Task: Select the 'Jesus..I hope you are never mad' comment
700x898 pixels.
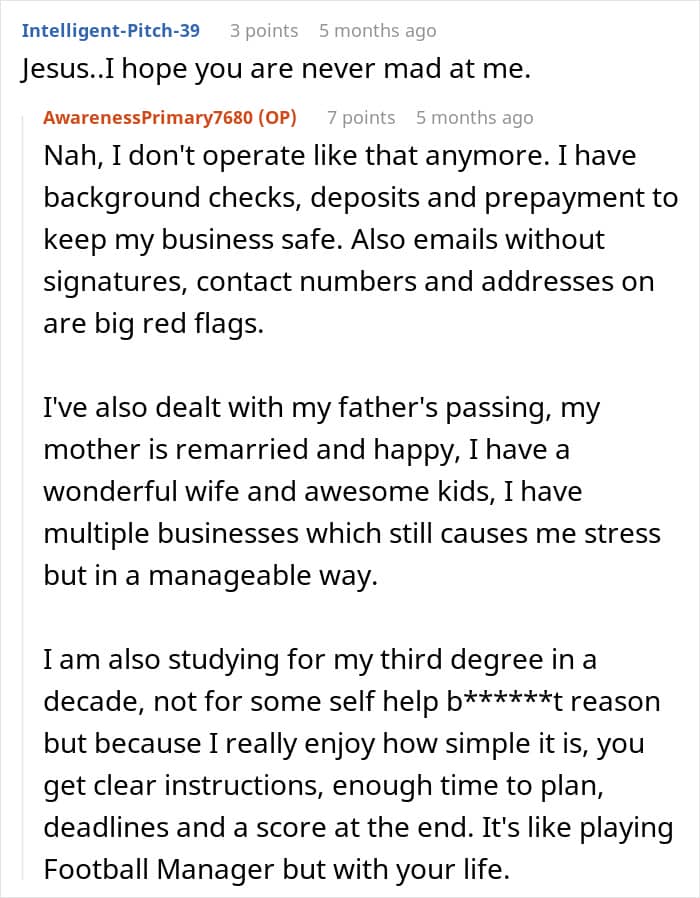Action: click(276, 69)
